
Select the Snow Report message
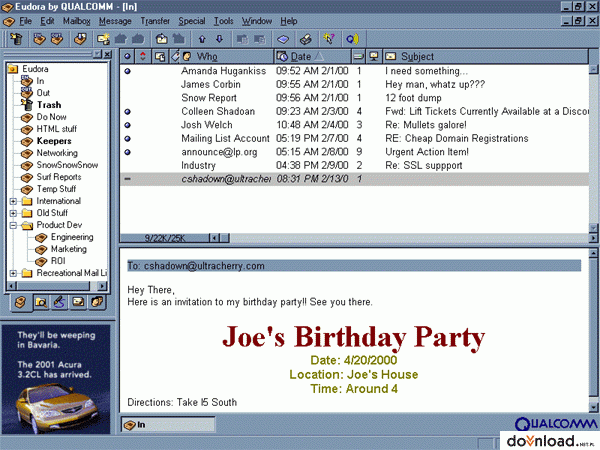pyautogui.click(x=354, y=98)
